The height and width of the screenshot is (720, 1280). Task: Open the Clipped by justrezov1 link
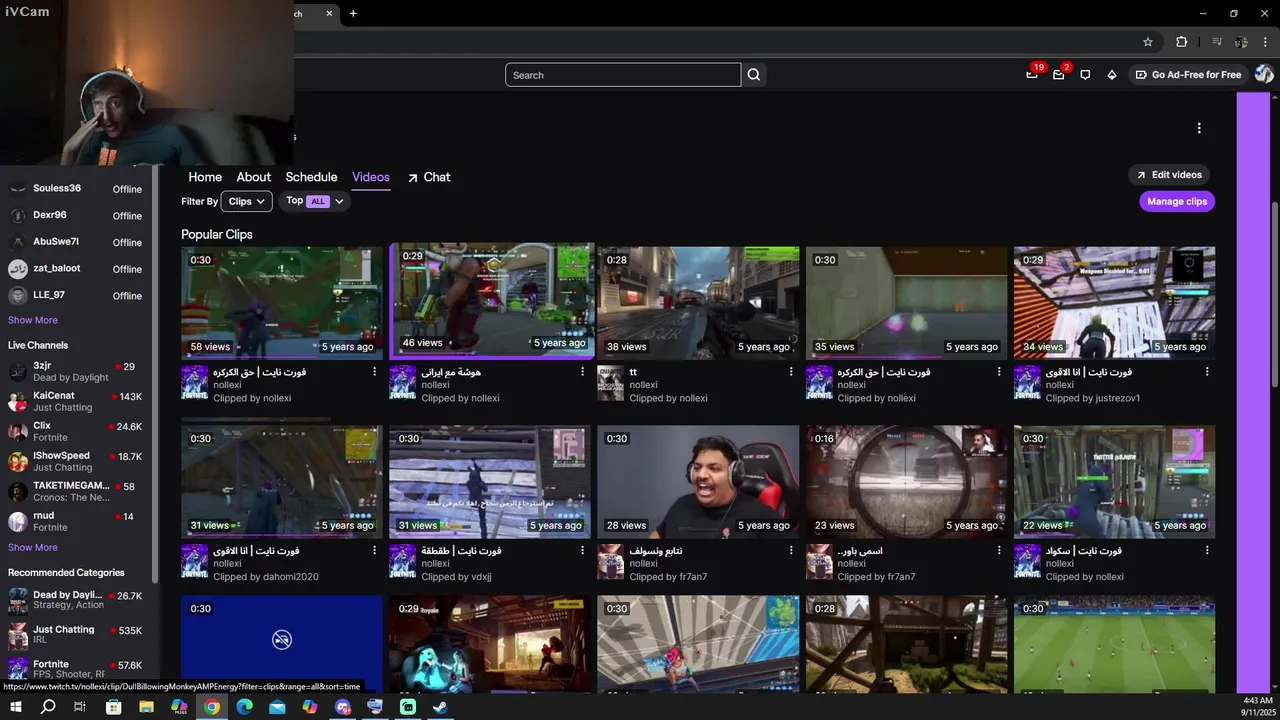click(x=1092, y=398)
